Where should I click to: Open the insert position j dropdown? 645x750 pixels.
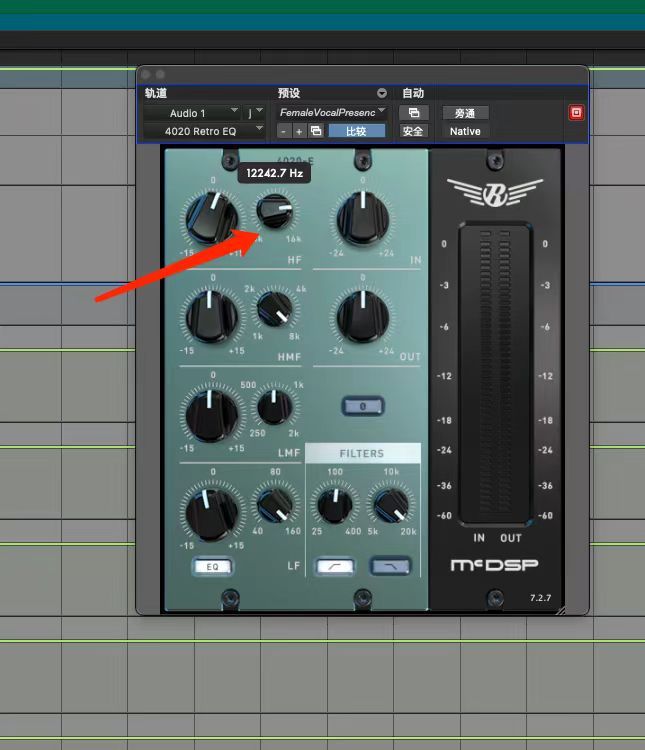[x=254, y=113]
